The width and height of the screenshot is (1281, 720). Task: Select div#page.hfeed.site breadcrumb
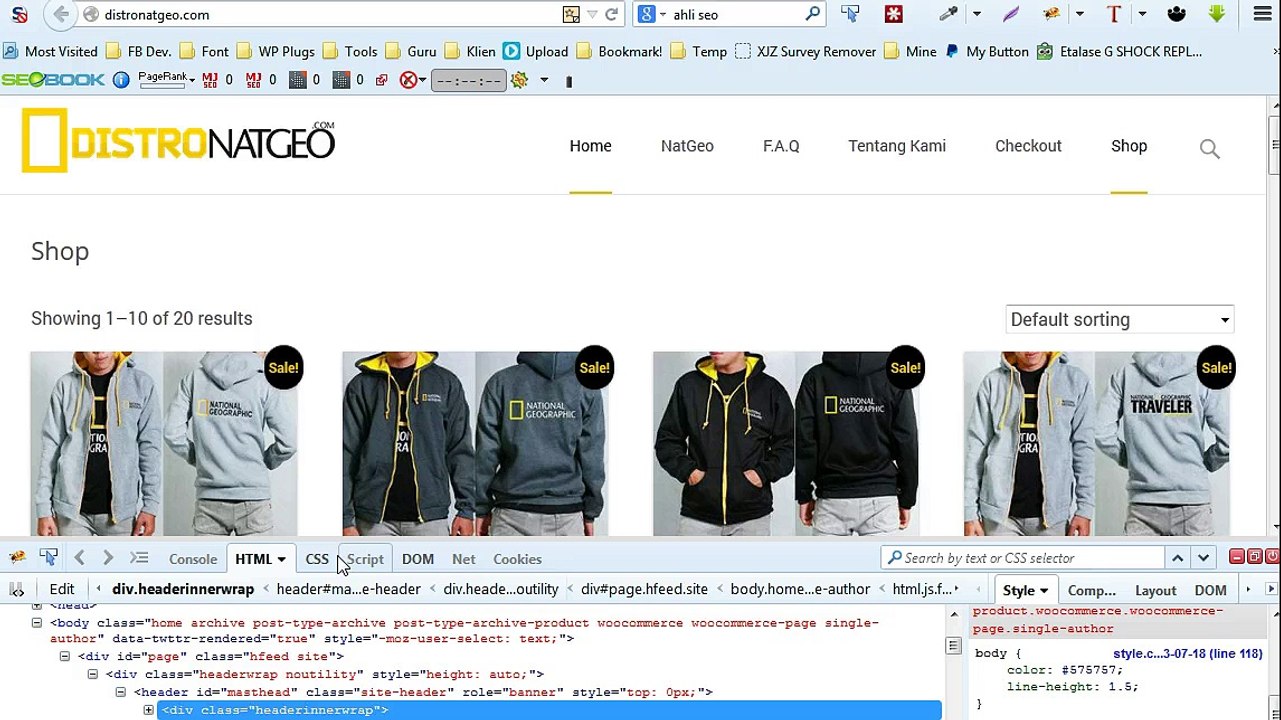pos(644,589)
